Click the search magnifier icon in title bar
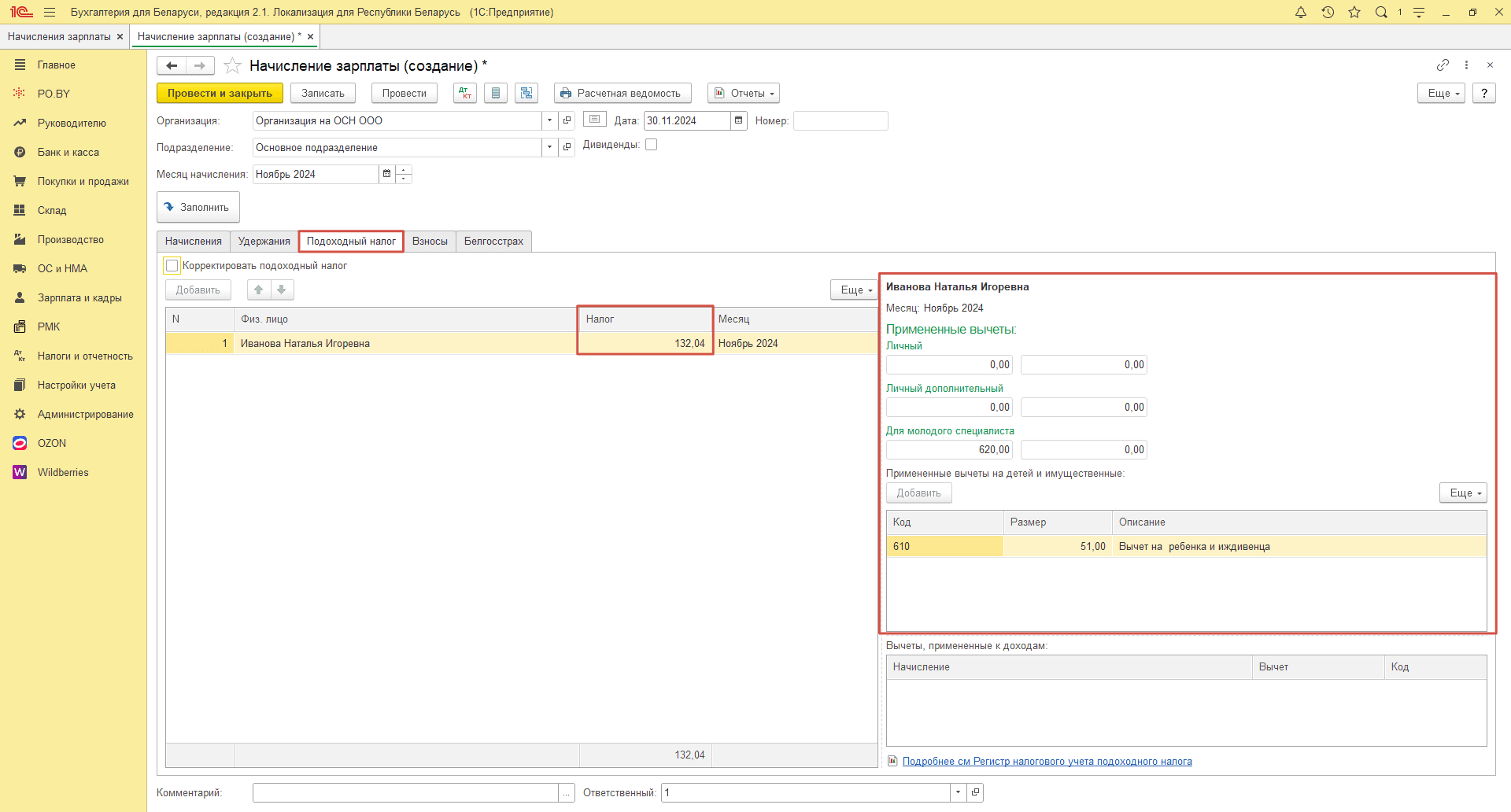The height and width of the screenshot is (812, 1511). (x=1381, y=13)
